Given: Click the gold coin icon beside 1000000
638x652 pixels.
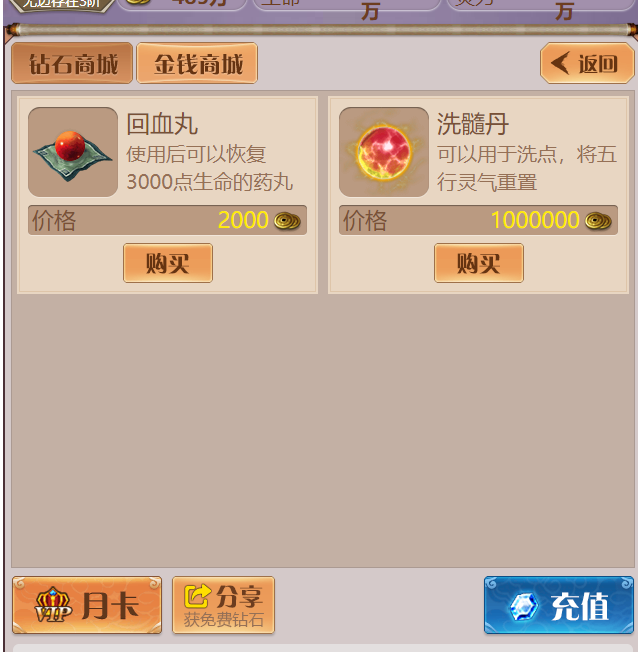Looking at the screenshot, I should 598,220.
